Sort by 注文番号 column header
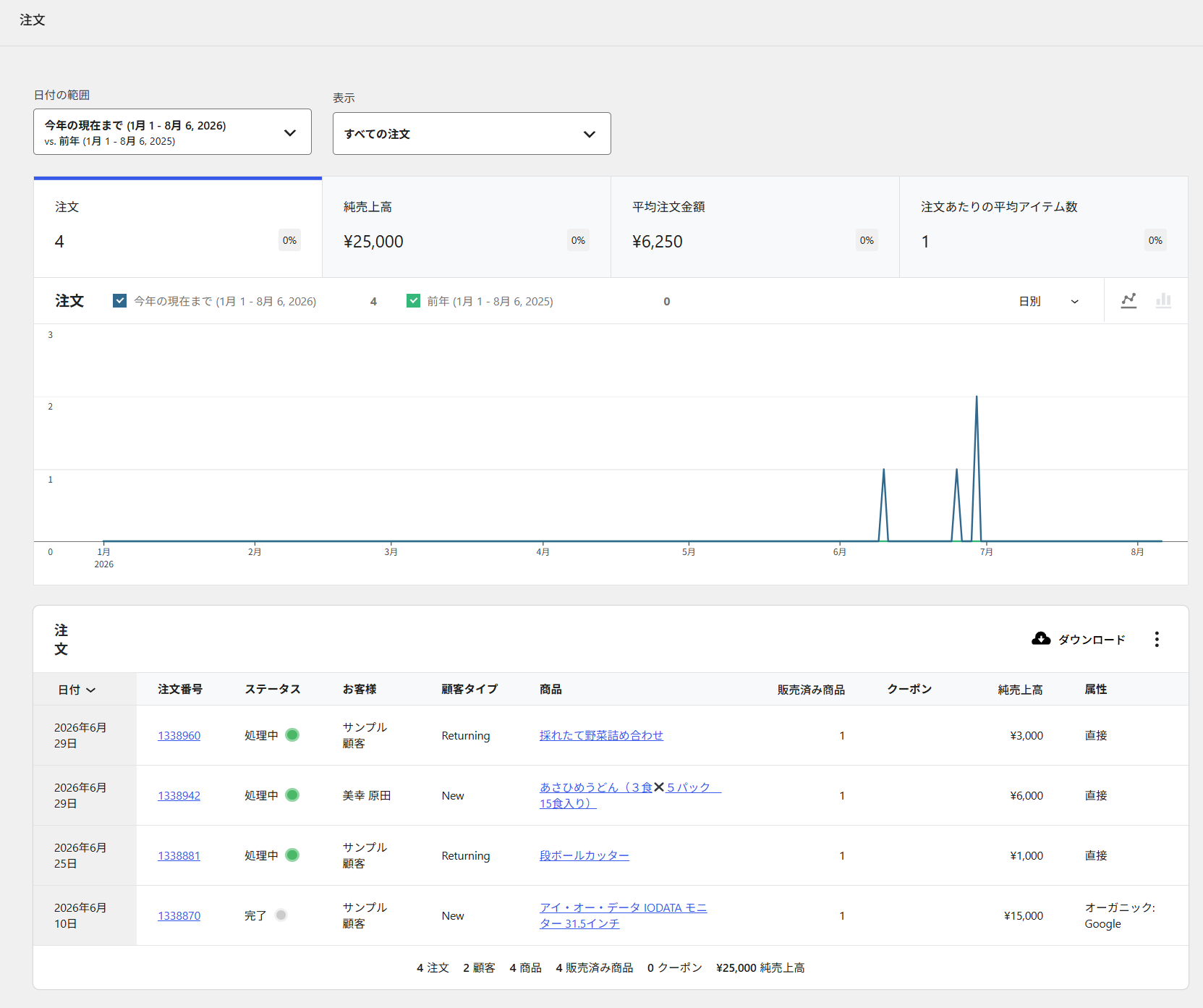This screenshot has width=1203, height=1008. (x=180, y=689)
